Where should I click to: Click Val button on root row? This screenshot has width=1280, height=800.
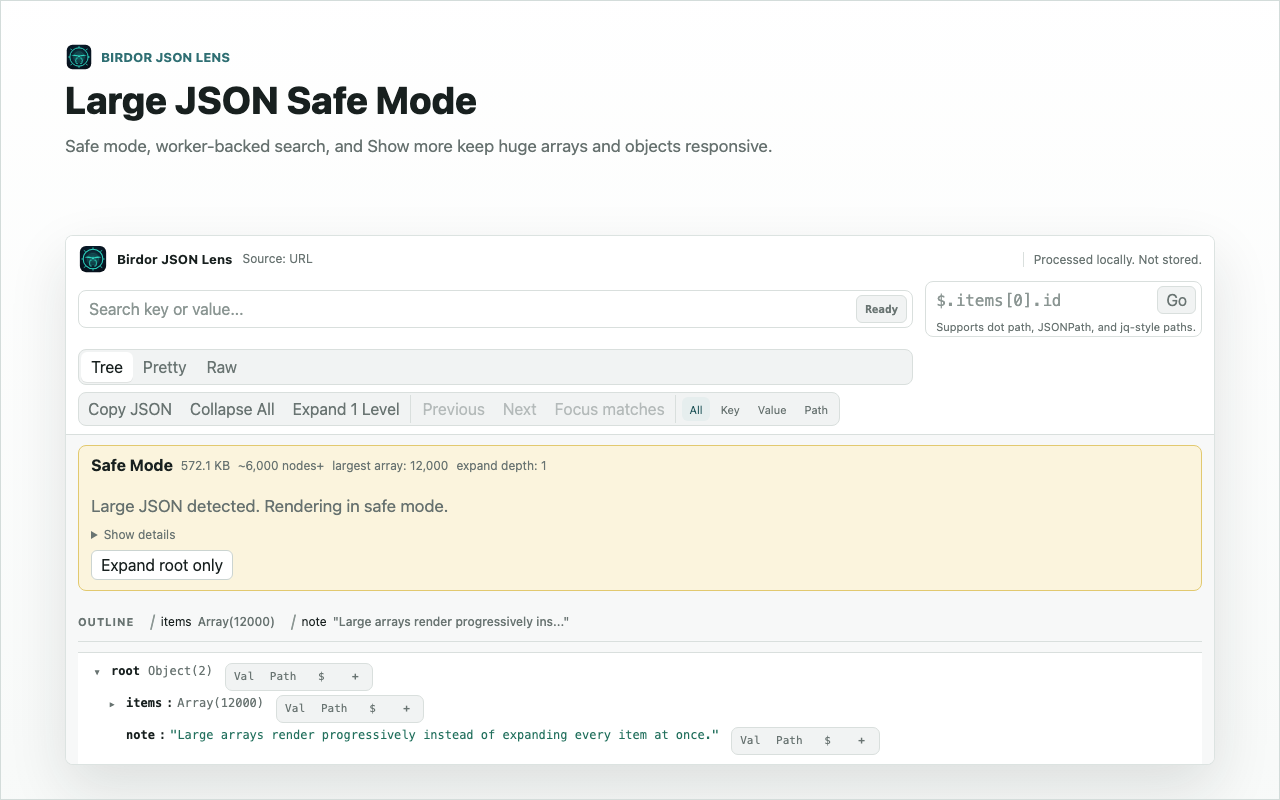244,677
